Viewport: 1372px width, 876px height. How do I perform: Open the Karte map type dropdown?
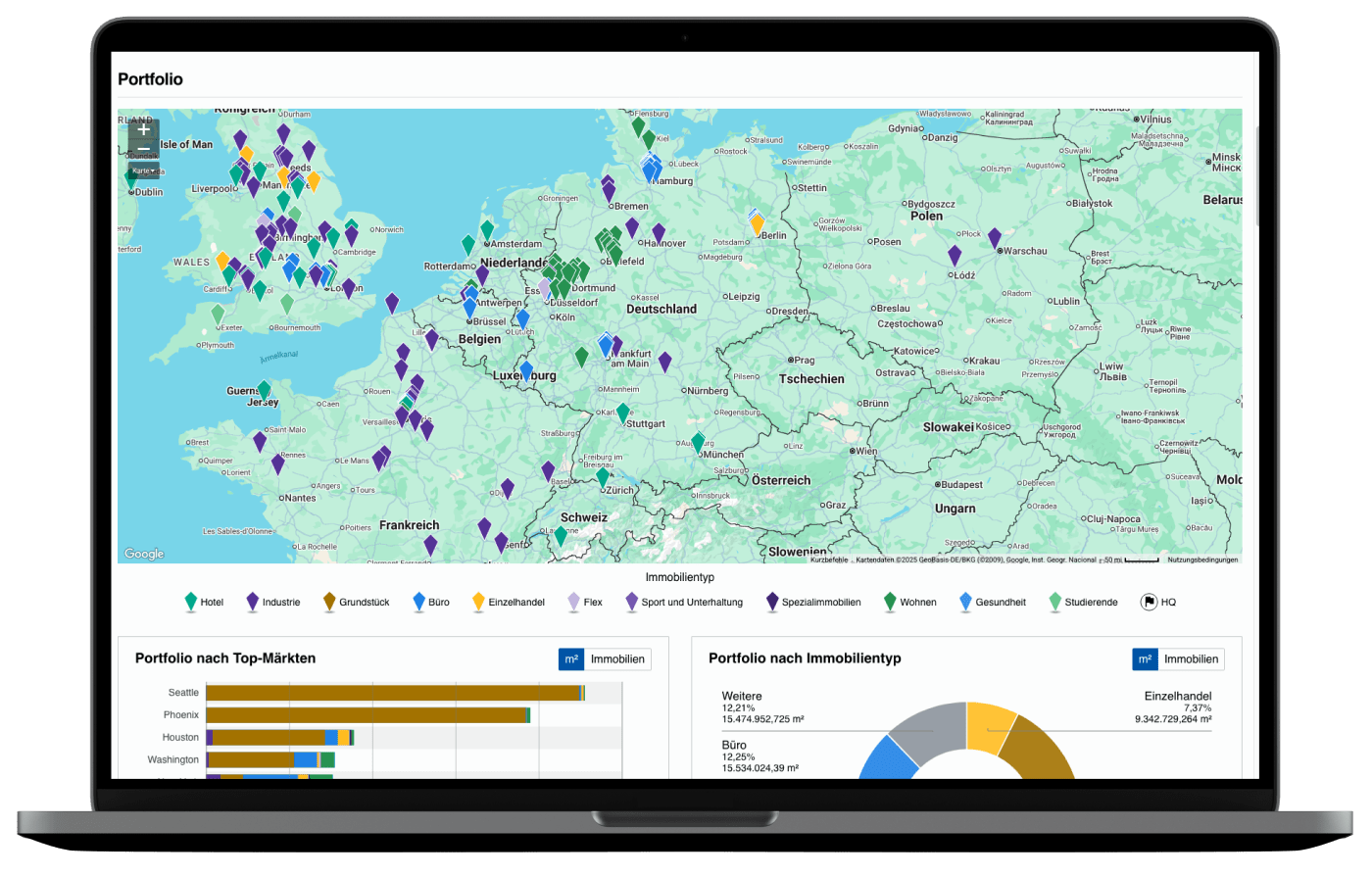point(143,170)
